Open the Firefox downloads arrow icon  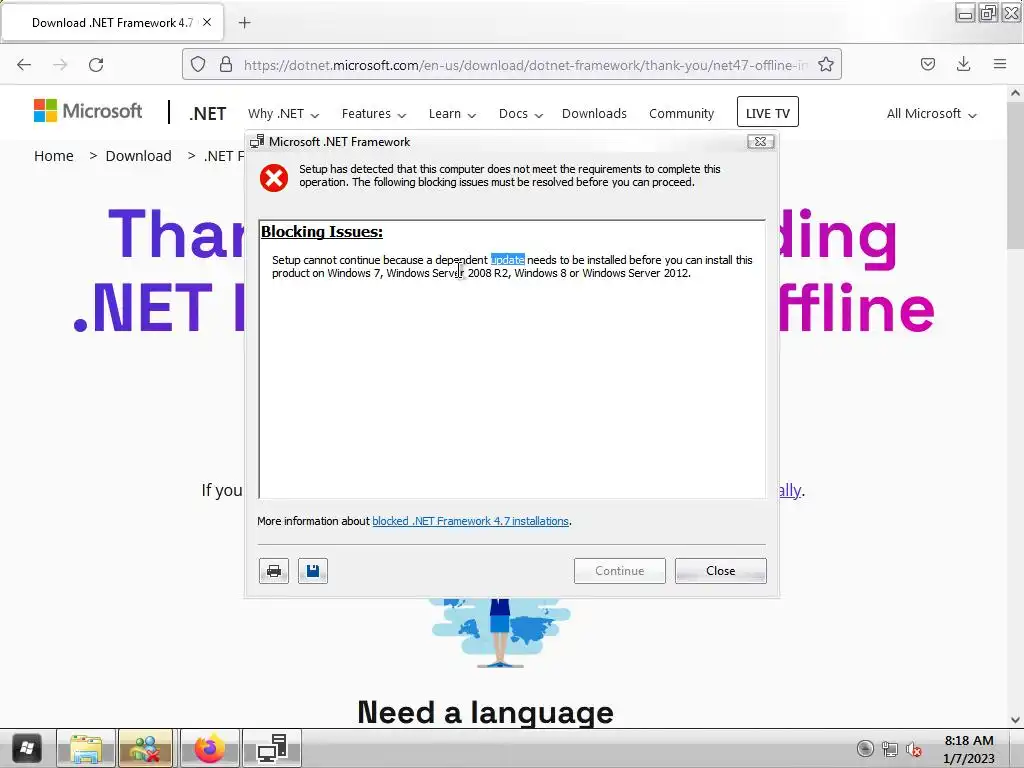click(963, 64)
